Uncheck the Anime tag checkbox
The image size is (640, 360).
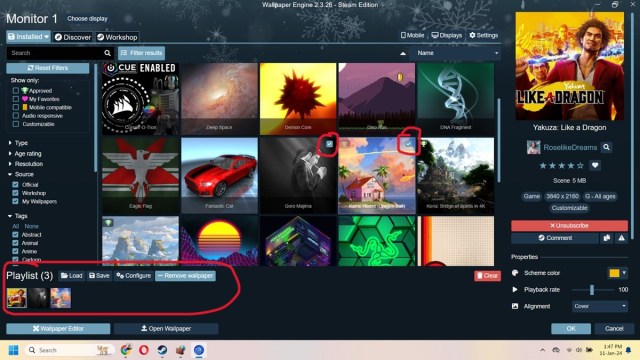click(16, 251)
